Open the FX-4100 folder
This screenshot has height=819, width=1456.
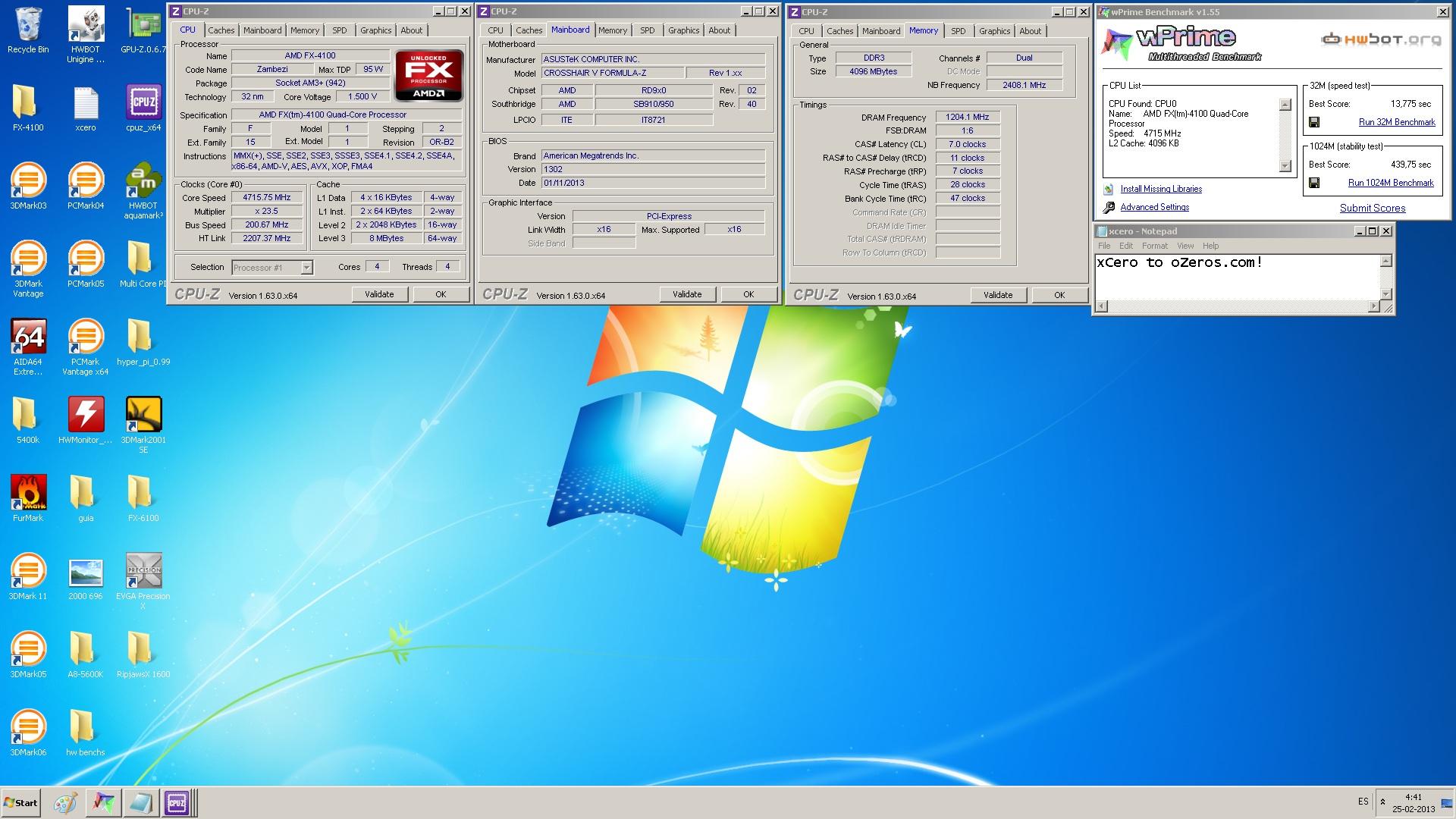28,108
